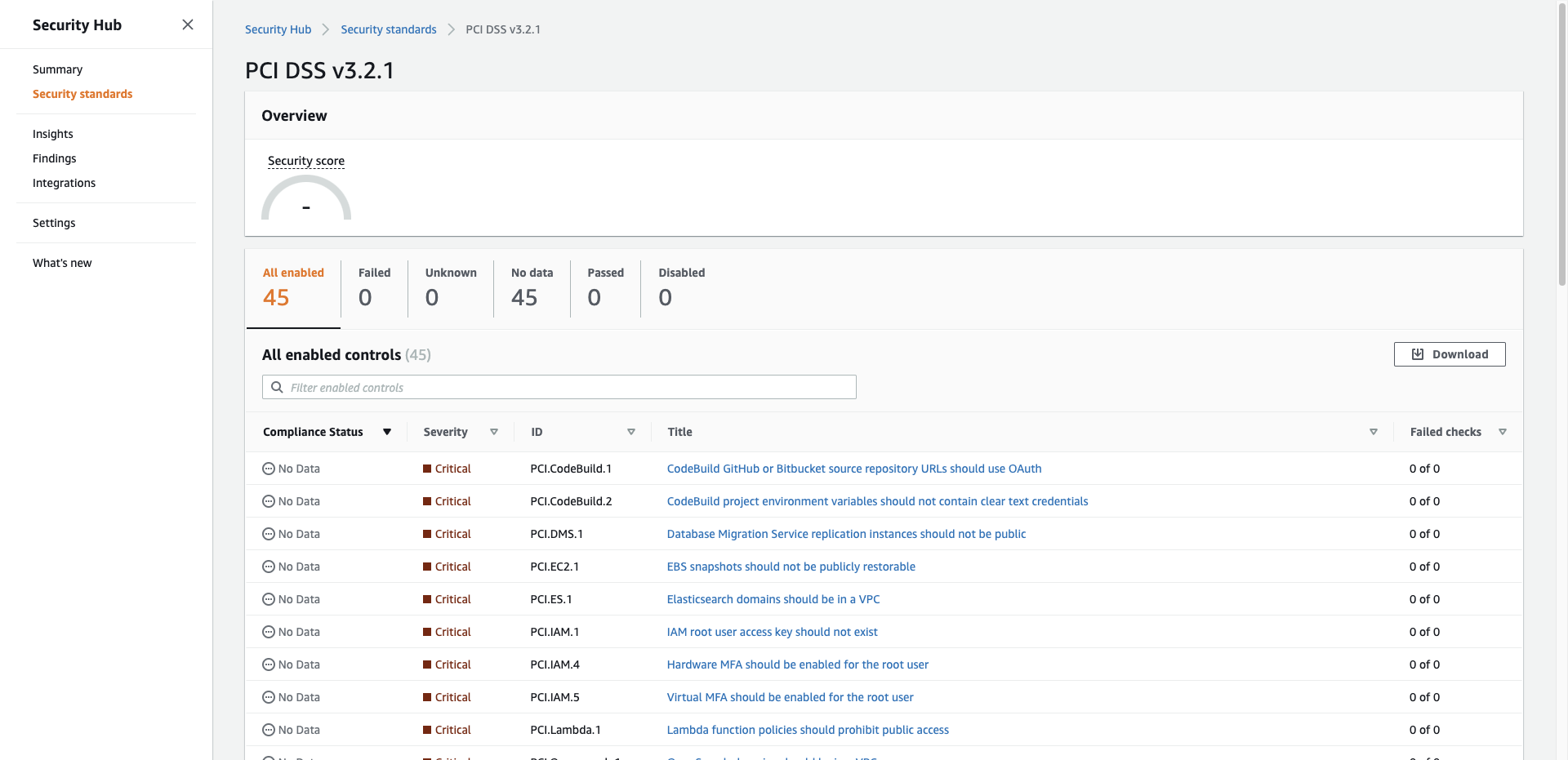The image size is (1568, 760).
Task: Open Hardware MFA root user control
Action: tap(797, 664)
